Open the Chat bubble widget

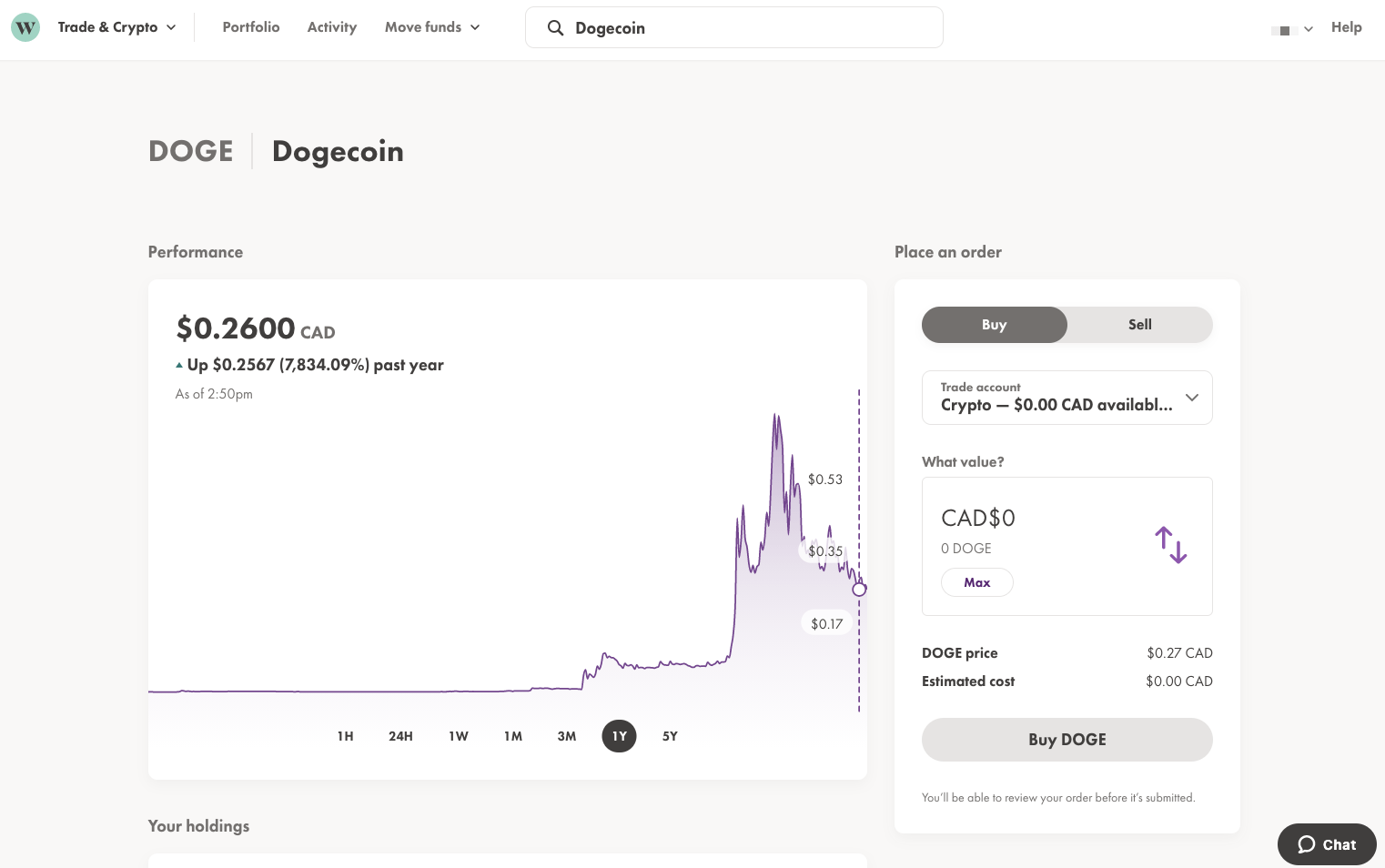coord(1327,844)
